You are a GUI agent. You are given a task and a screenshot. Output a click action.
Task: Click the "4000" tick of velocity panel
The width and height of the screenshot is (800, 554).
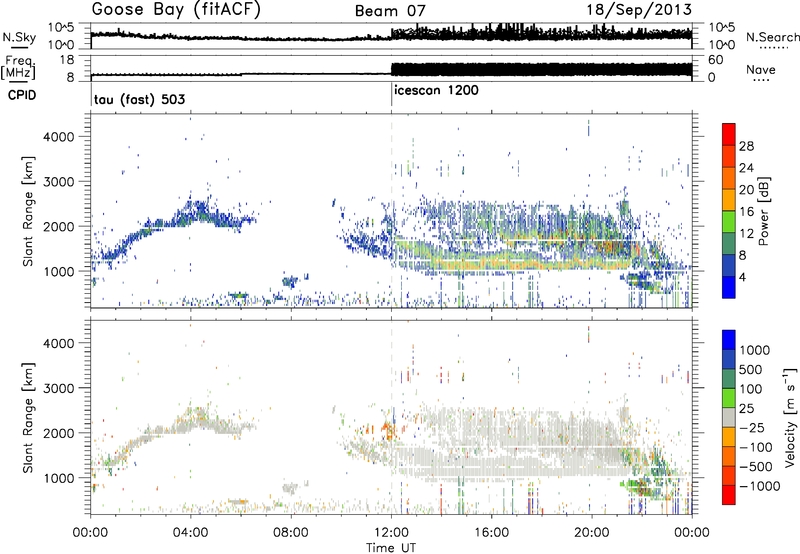[x=59, y=343]
